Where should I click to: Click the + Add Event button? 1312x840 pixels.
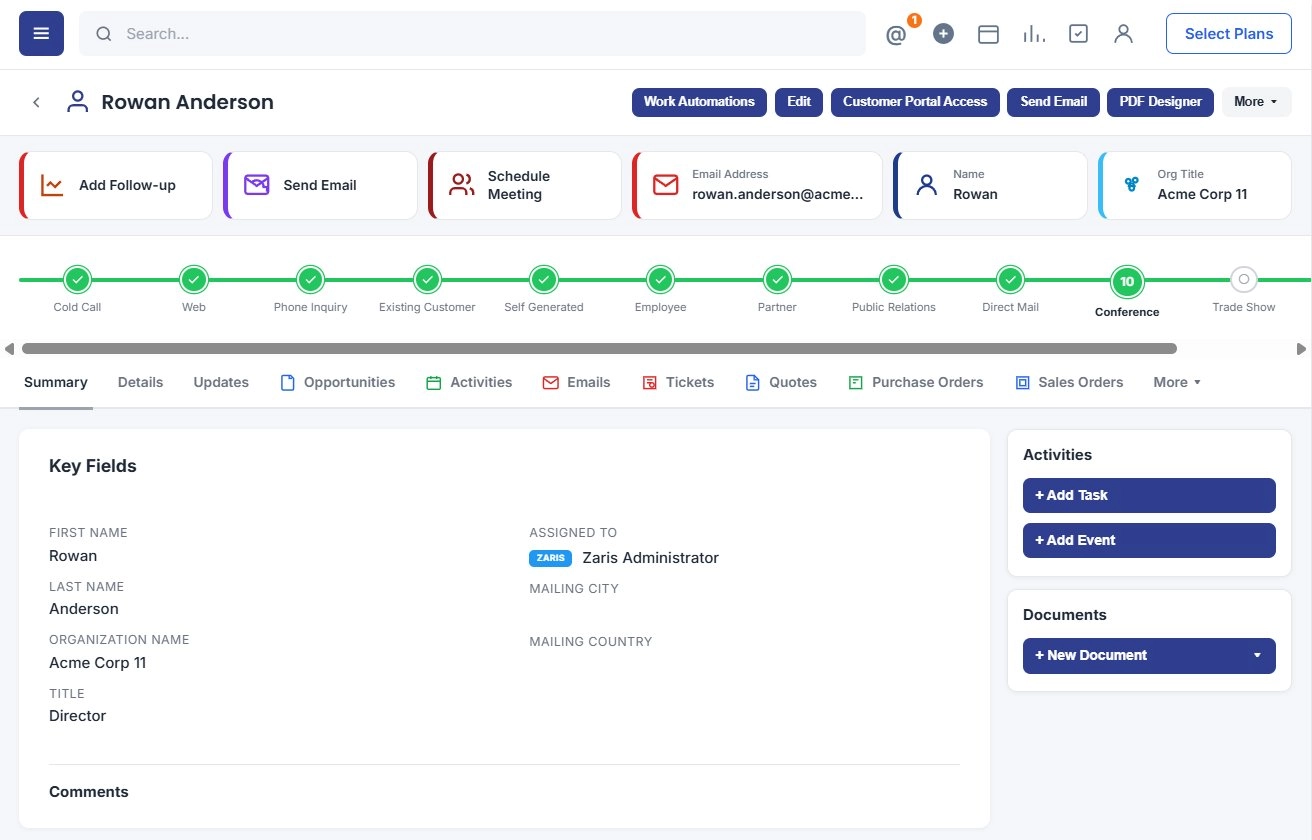tap(1149, 540)
